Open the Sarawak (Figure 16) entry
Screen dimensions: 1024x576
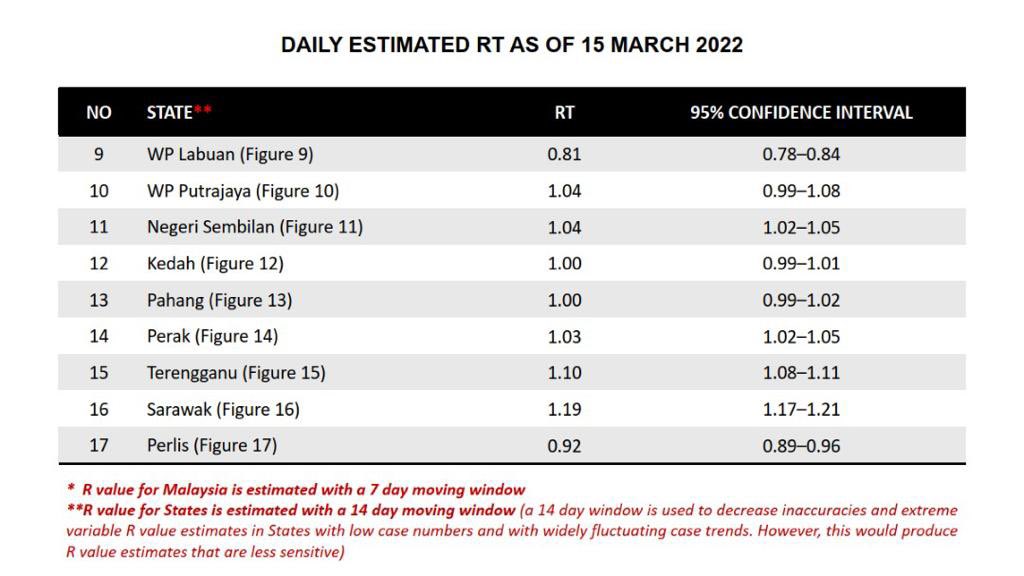[x=223, y=409]
